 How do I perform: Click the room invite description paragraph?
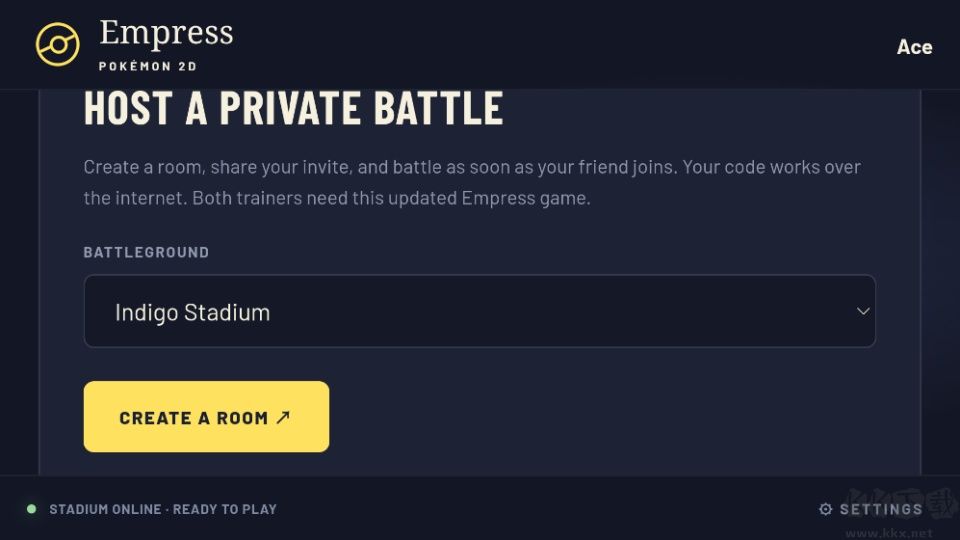click(472, 182)
